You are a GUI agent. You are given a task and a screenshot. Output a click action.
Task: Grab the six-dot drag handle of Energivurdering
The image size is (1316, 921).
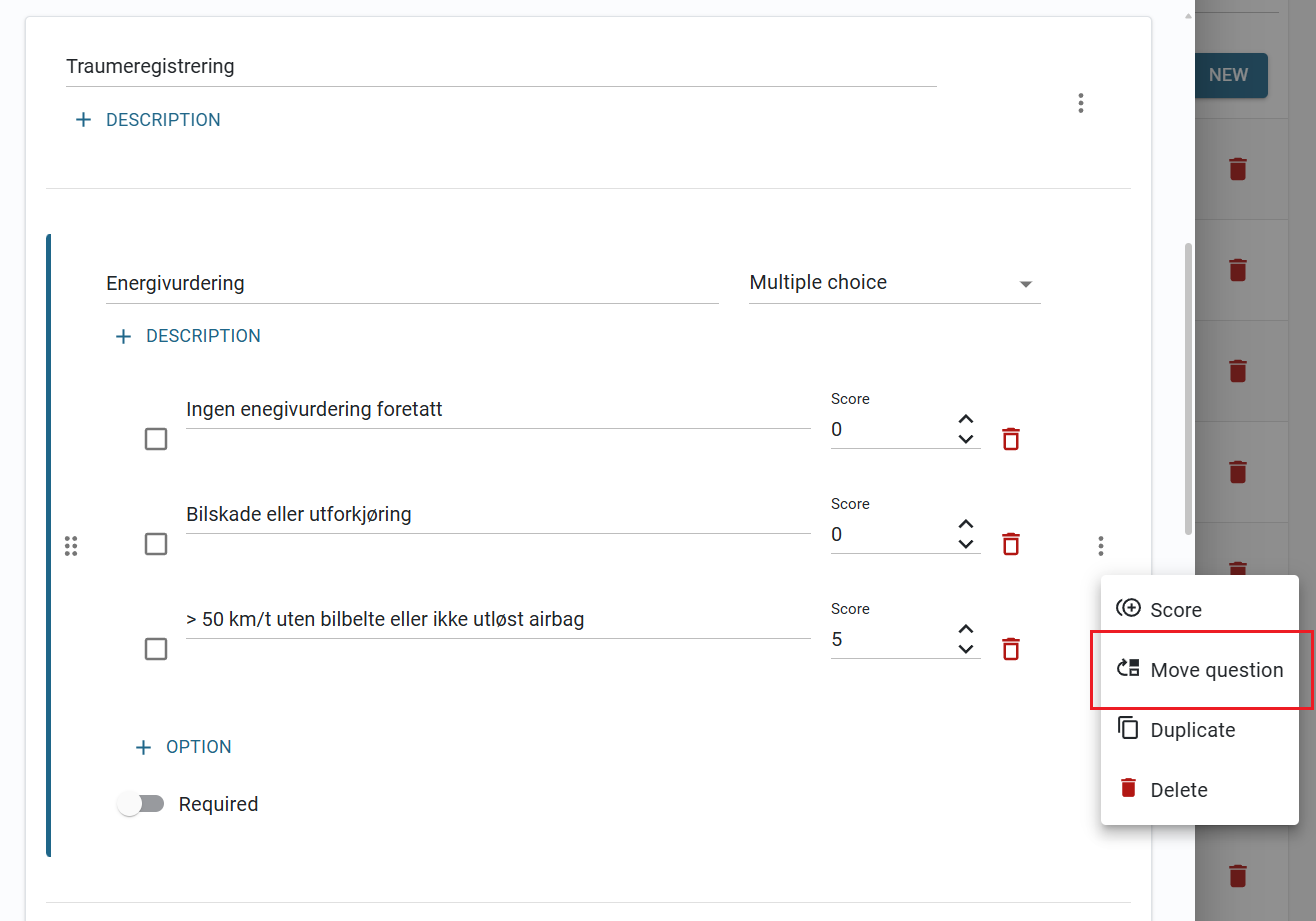pyautogui.click(x=71, y=546)
